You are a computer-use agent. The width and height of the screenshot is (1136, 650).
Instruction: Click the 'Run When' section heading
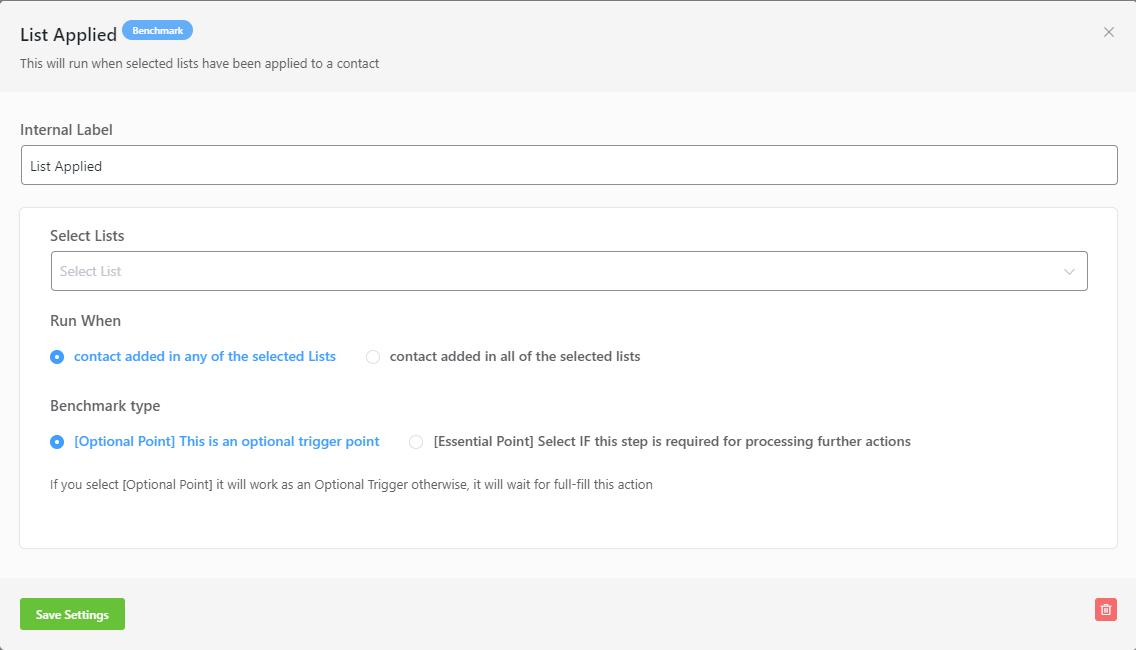click(x=85, y=320)
